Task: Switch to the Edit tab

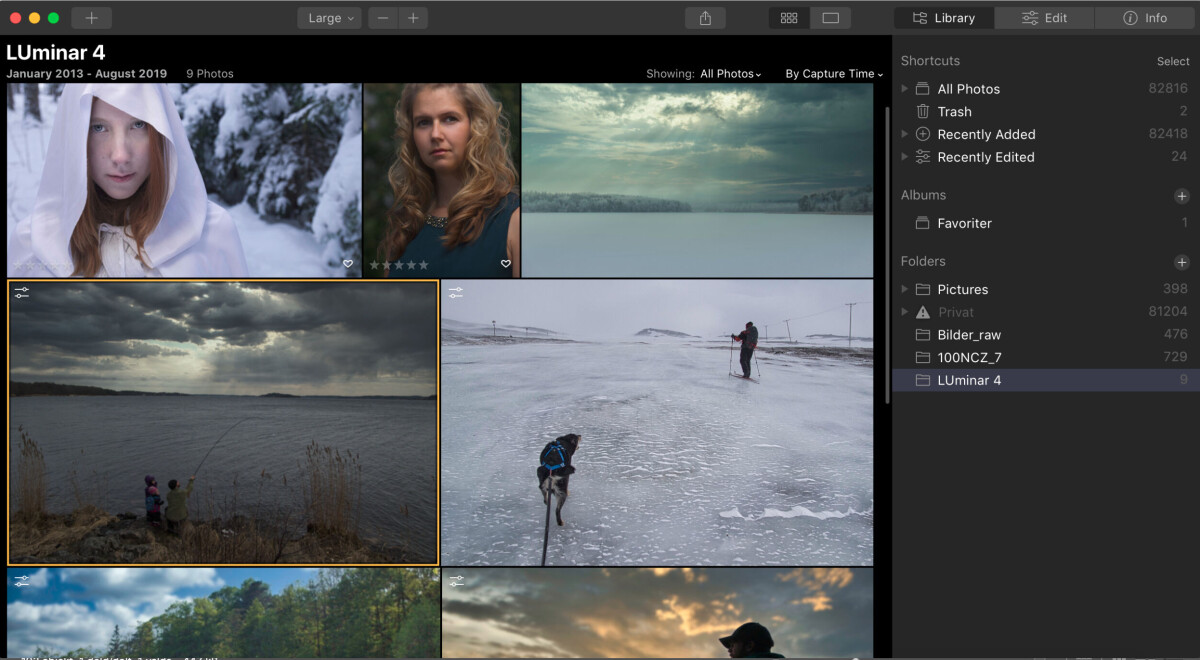Action: click(x=1044, y=18)
